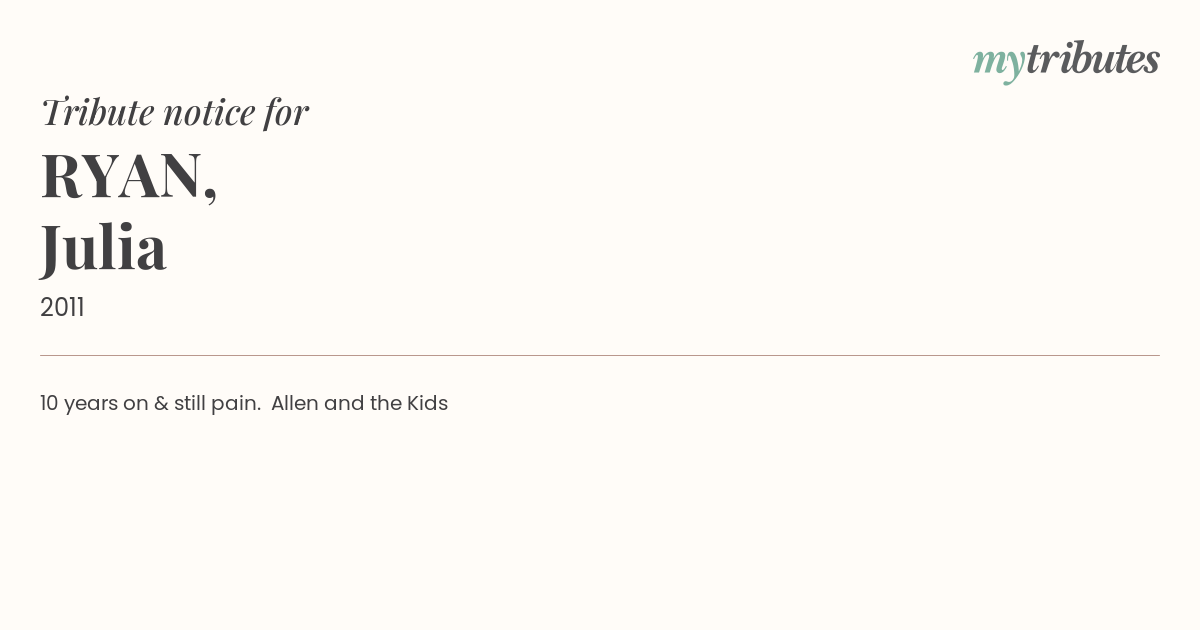Click the green 'my' part of logo
This screenshot has width=1200, height=630.
(998, 65)
